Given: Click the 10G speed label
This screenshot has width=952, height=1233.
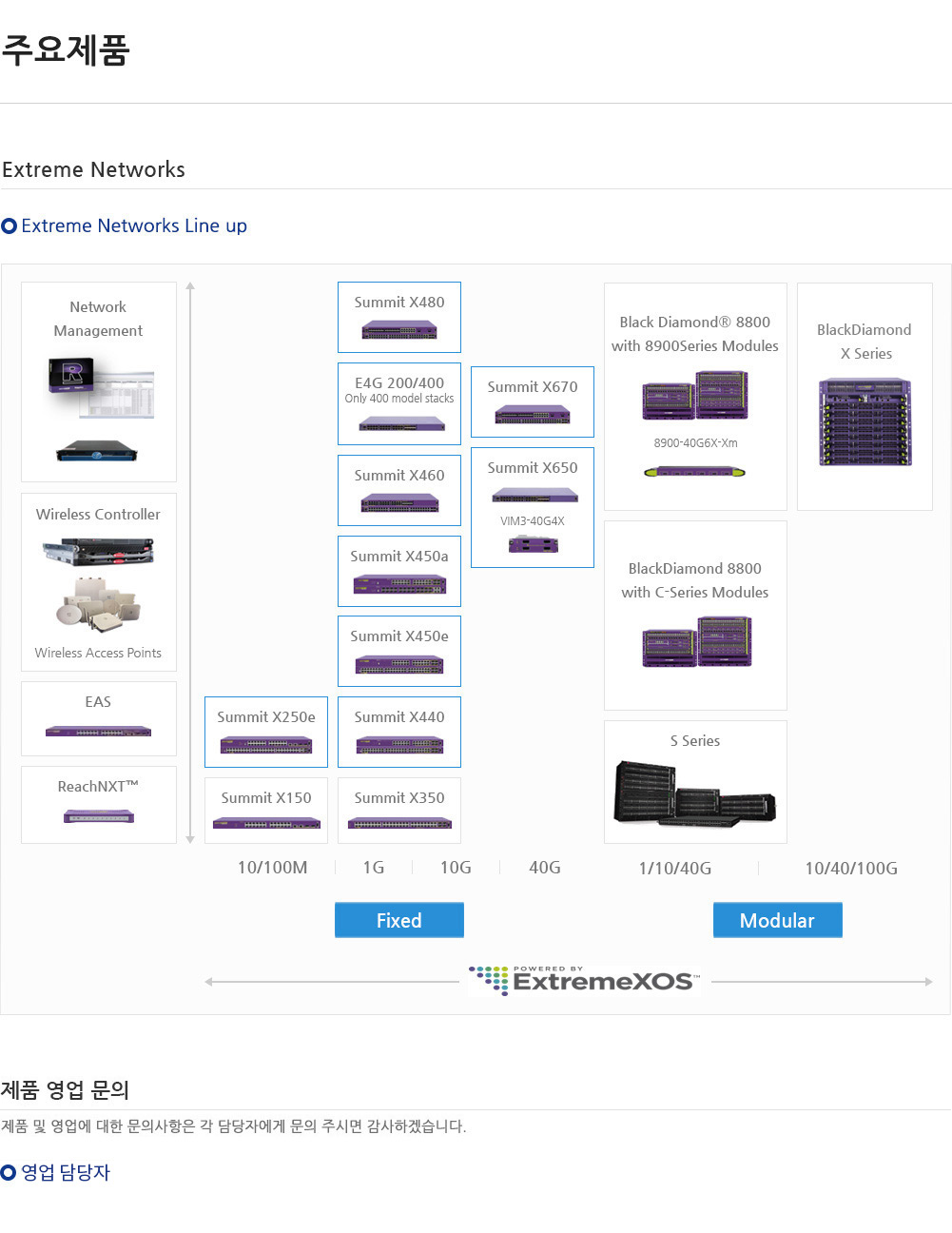Looking at the screenshot, I should (x=456, y=868).
